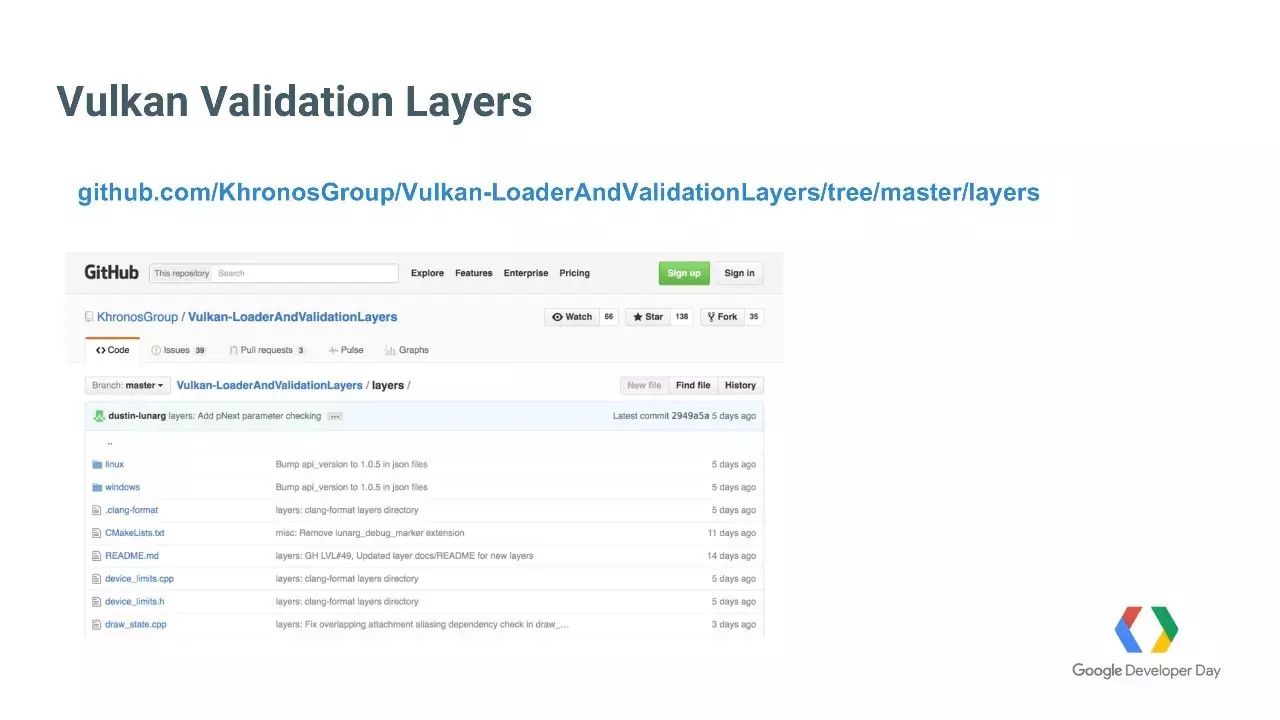1280x720 pixels.
Task: Open the Features nav link
Action: pyautogui.click(x=474, y=273)
